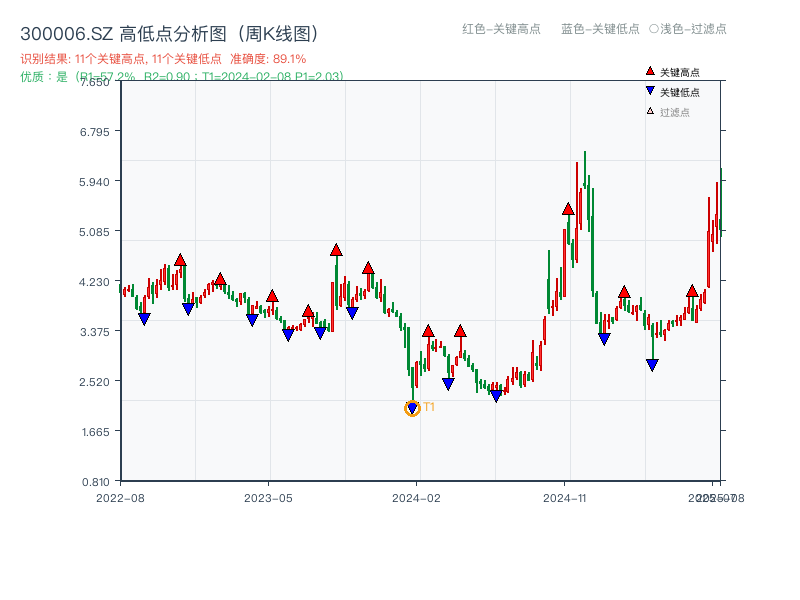Click the 2024-02 x-axis date label

pos(416,498)
